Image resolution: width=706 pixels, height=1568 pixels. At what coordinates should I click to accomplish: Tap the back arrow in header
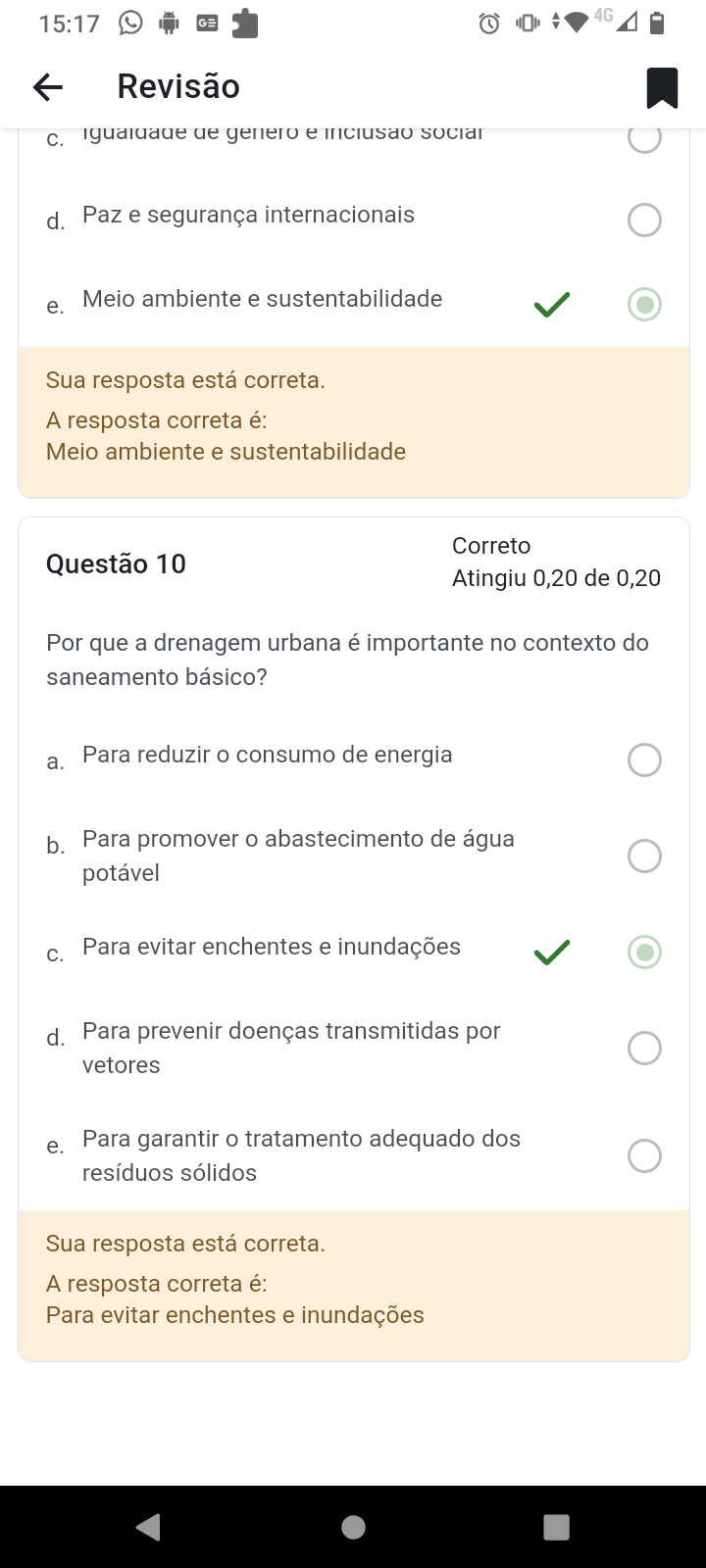(48, 87)
